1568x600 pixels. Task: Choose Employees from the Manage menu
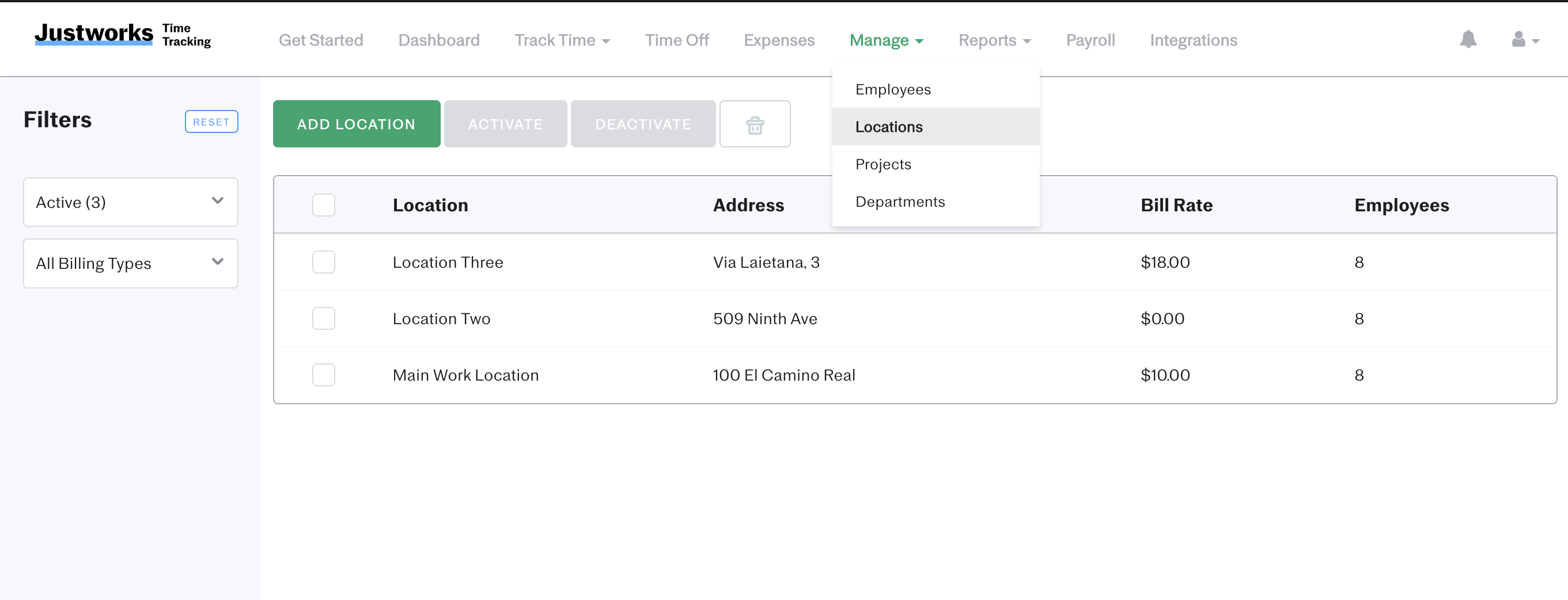[x=892, y=89]
